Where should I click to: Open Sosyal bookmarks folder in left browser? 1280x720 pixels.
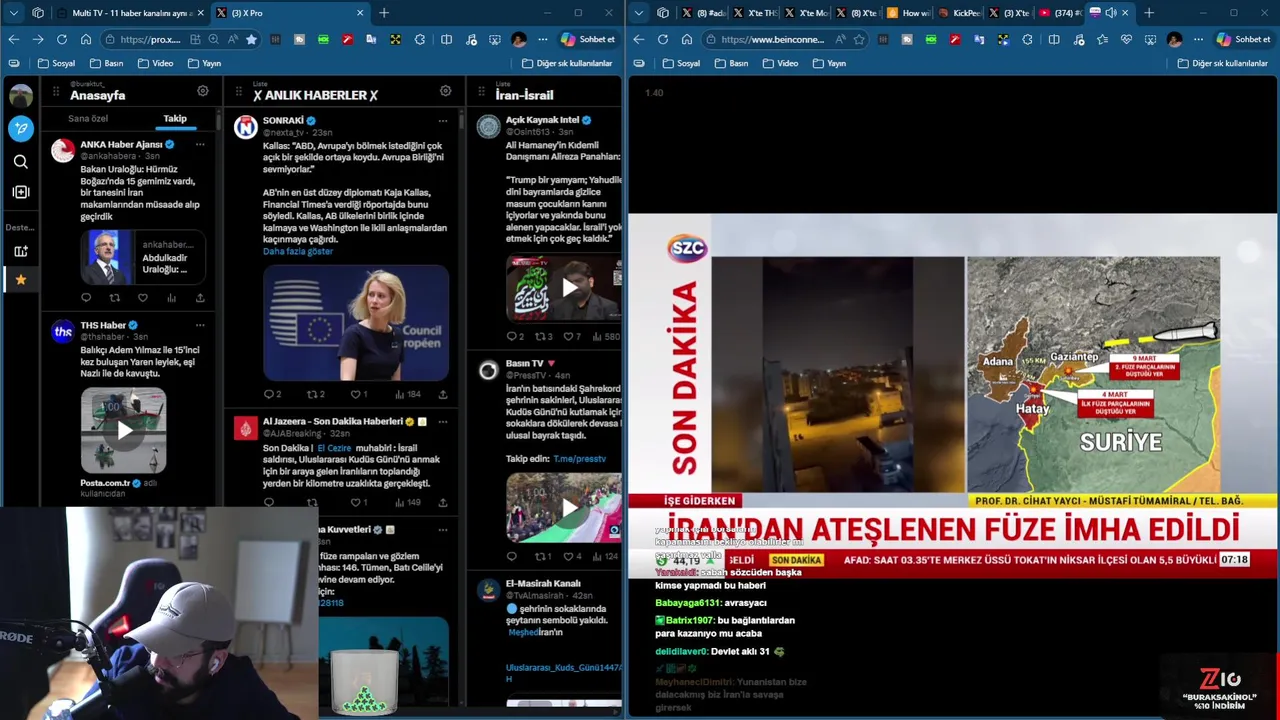(x=57, y=63)
